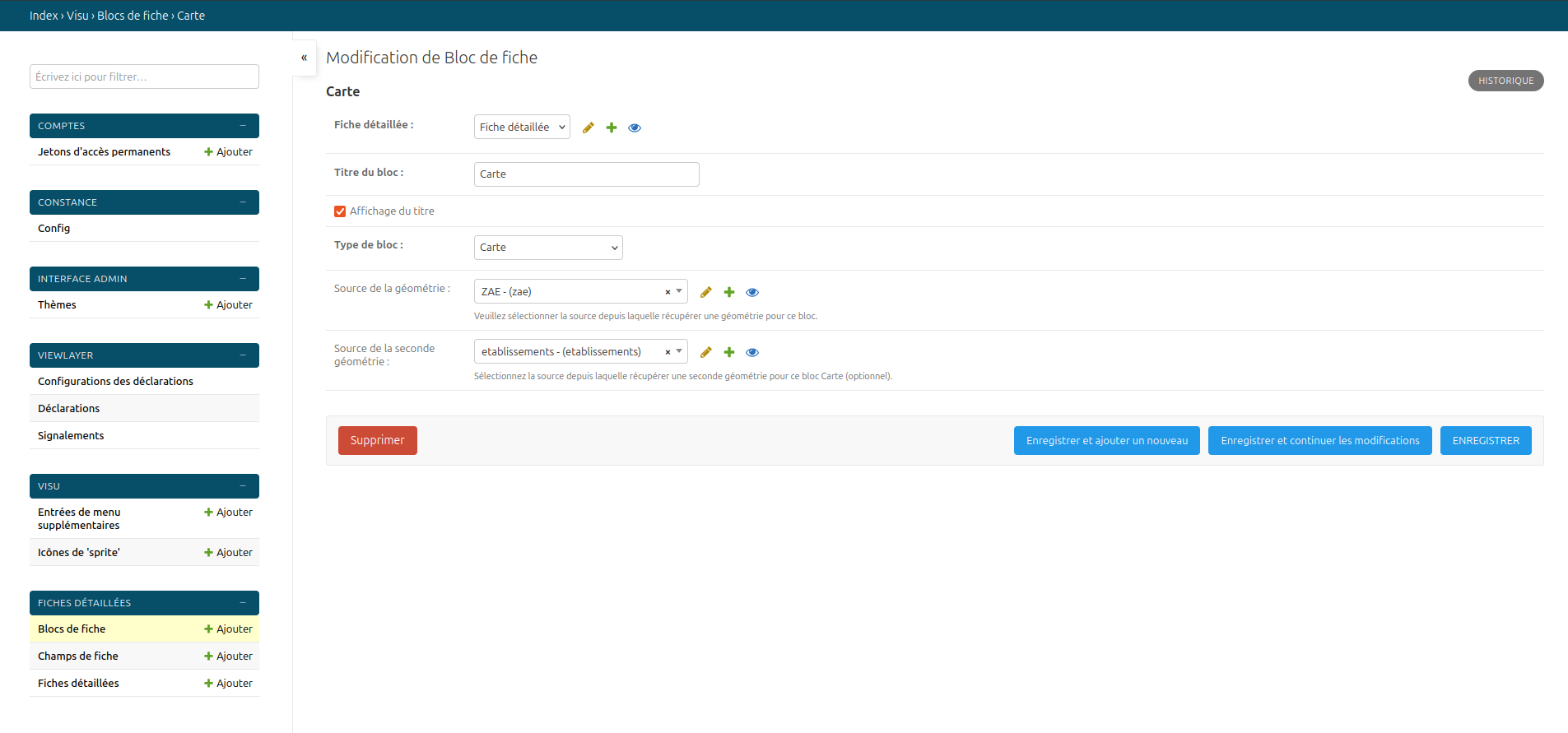Open Entrées de menu supplémentaires
The height and width of the screenshot is (733, 1568).
pyautogui.click(x=79, y=519)
